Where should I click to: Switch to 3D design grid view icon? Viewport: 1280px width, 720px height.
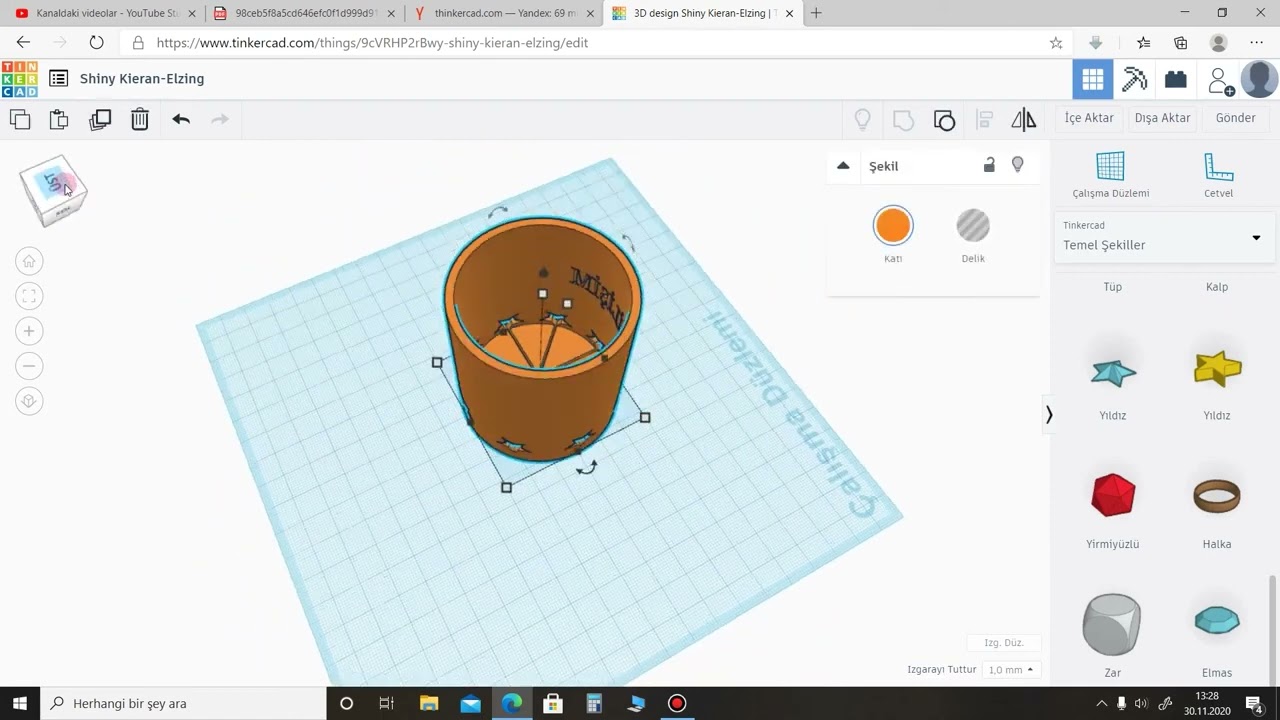pyautogui.click(x=1093, y=79)
